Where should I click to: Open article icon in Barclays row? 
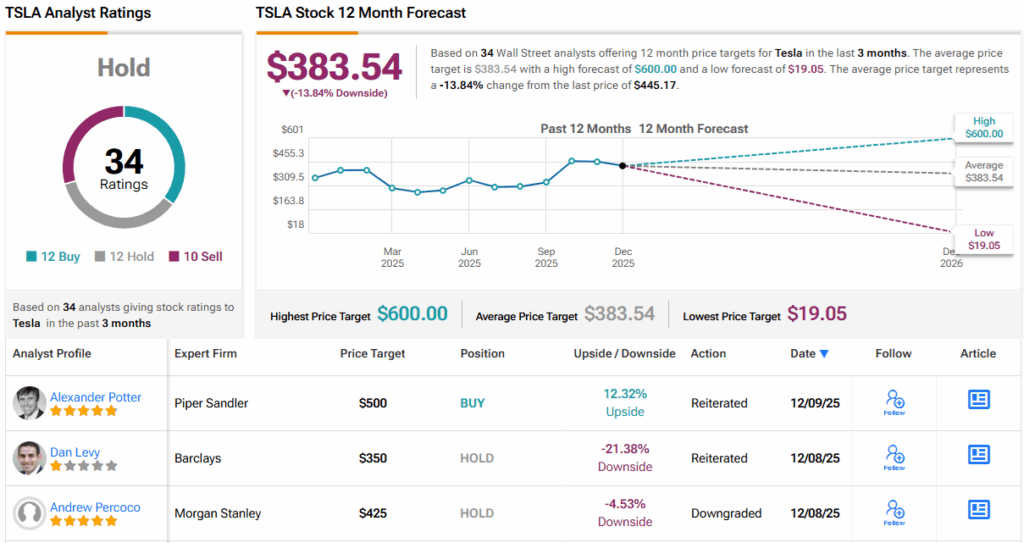(978, 455)
